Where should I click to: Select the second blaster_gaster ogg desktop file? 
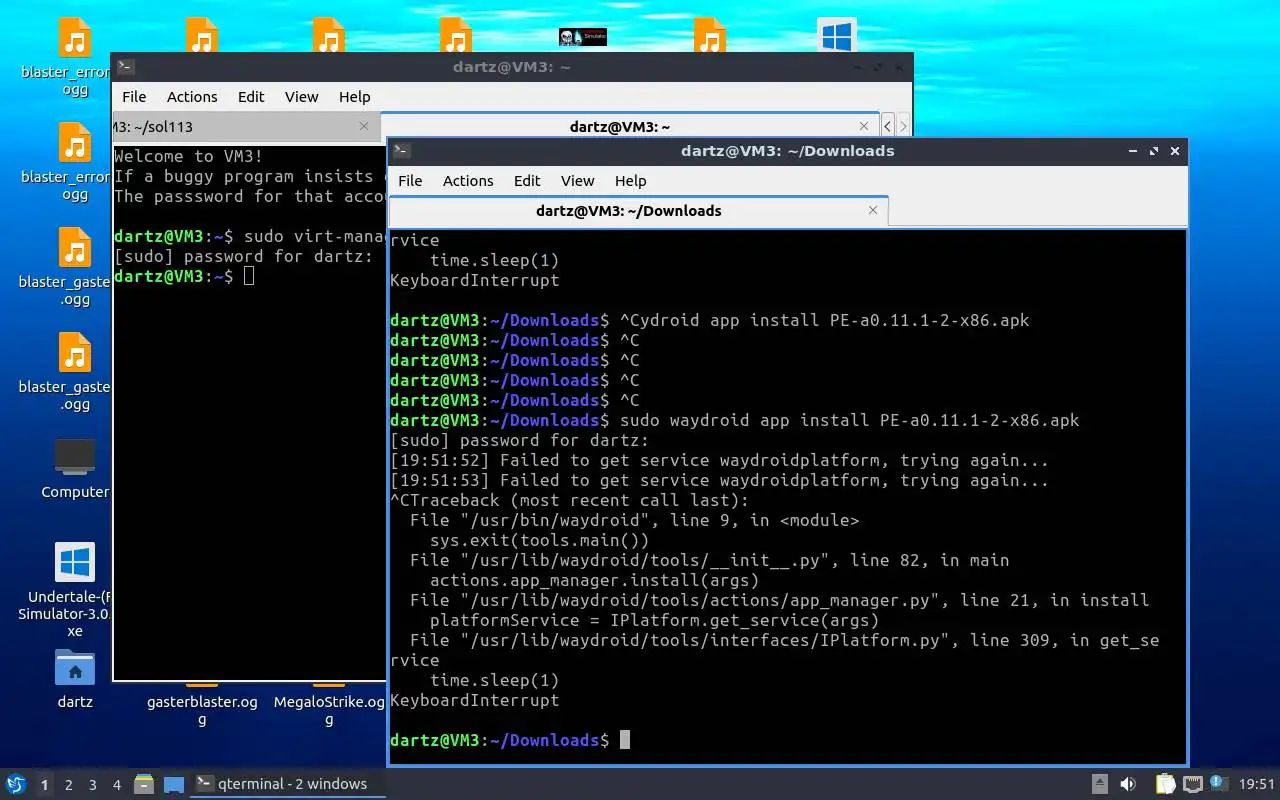75,373
